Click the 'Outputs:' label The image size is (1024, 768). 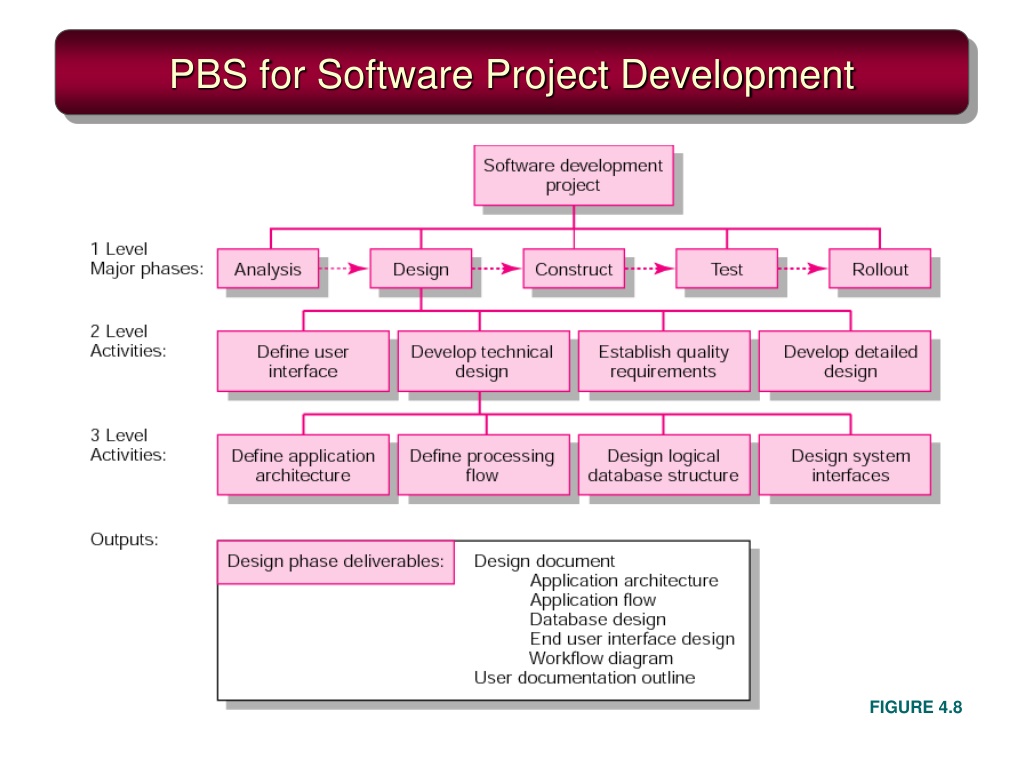pyautogui.click(x=124, y=539)
